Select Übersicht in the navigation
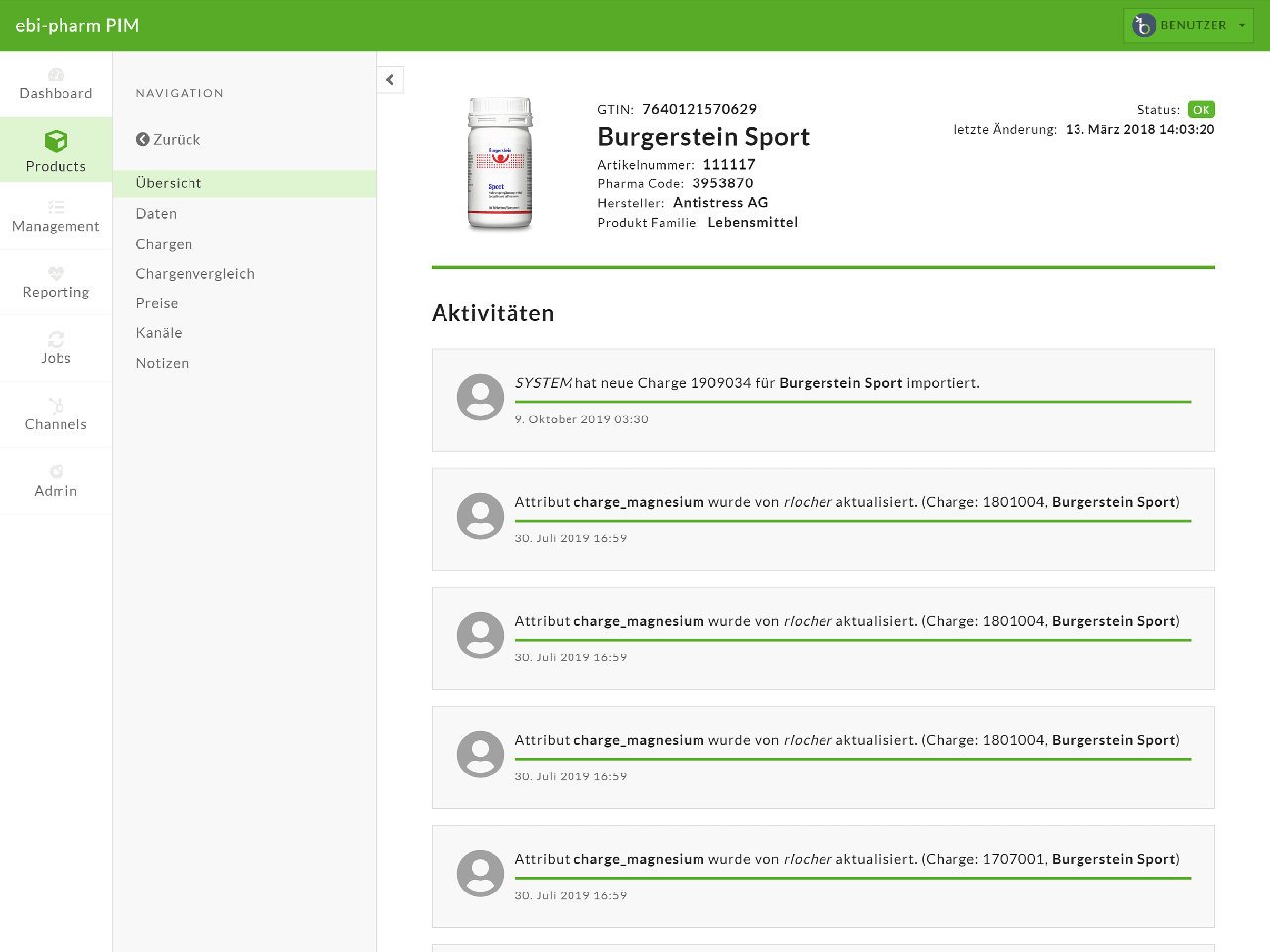This screenshot has width=1270, height=952. coord(244,183)
